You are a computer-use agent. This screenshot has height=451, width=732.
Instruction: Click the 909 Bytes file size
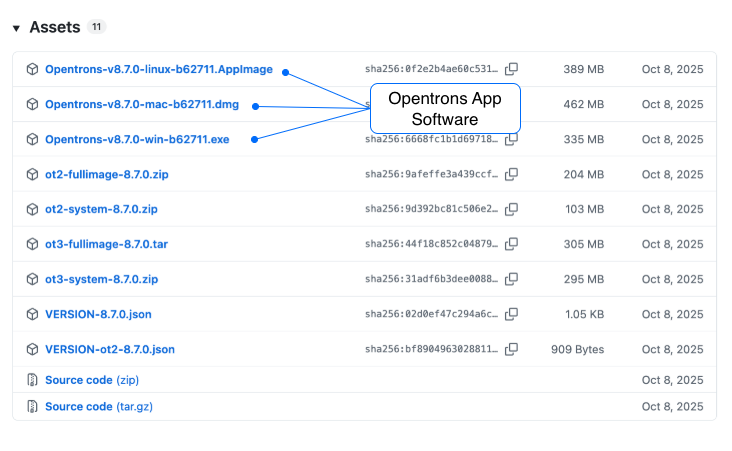click(x=577, y=349)
